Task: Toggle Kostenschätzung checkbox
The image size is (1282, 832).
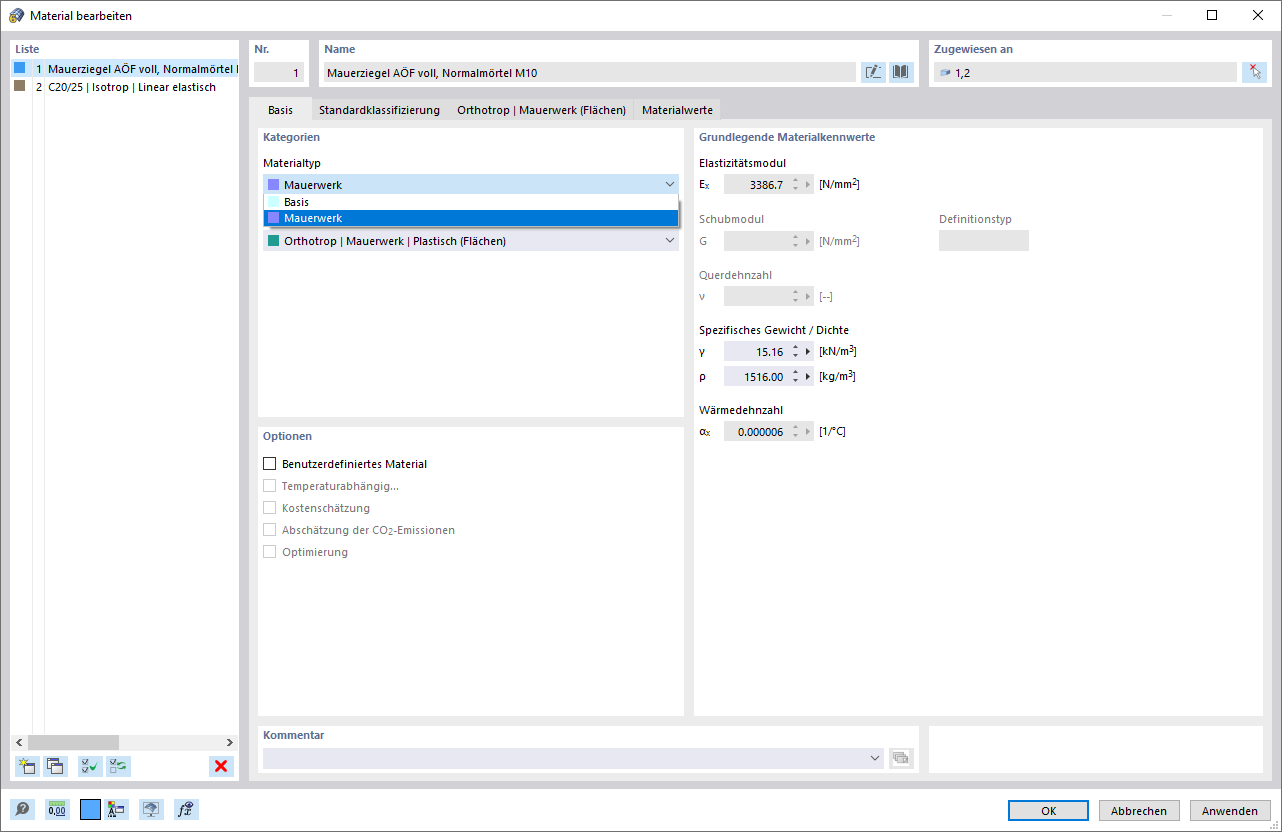Action: click(x=269, y=508)
